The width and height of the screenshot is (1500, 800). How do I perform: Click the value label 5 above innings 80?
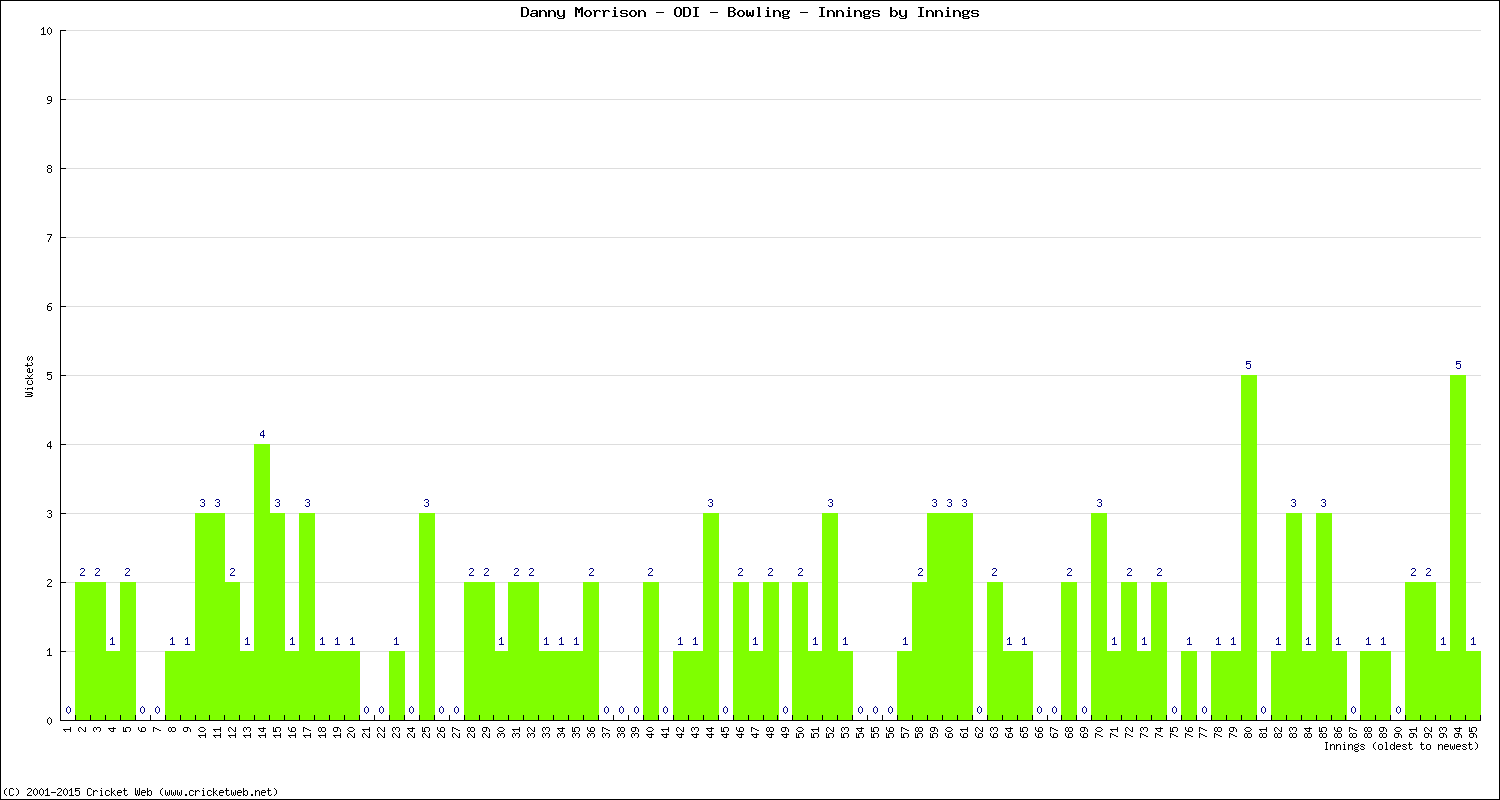[x=1249, y=365]
